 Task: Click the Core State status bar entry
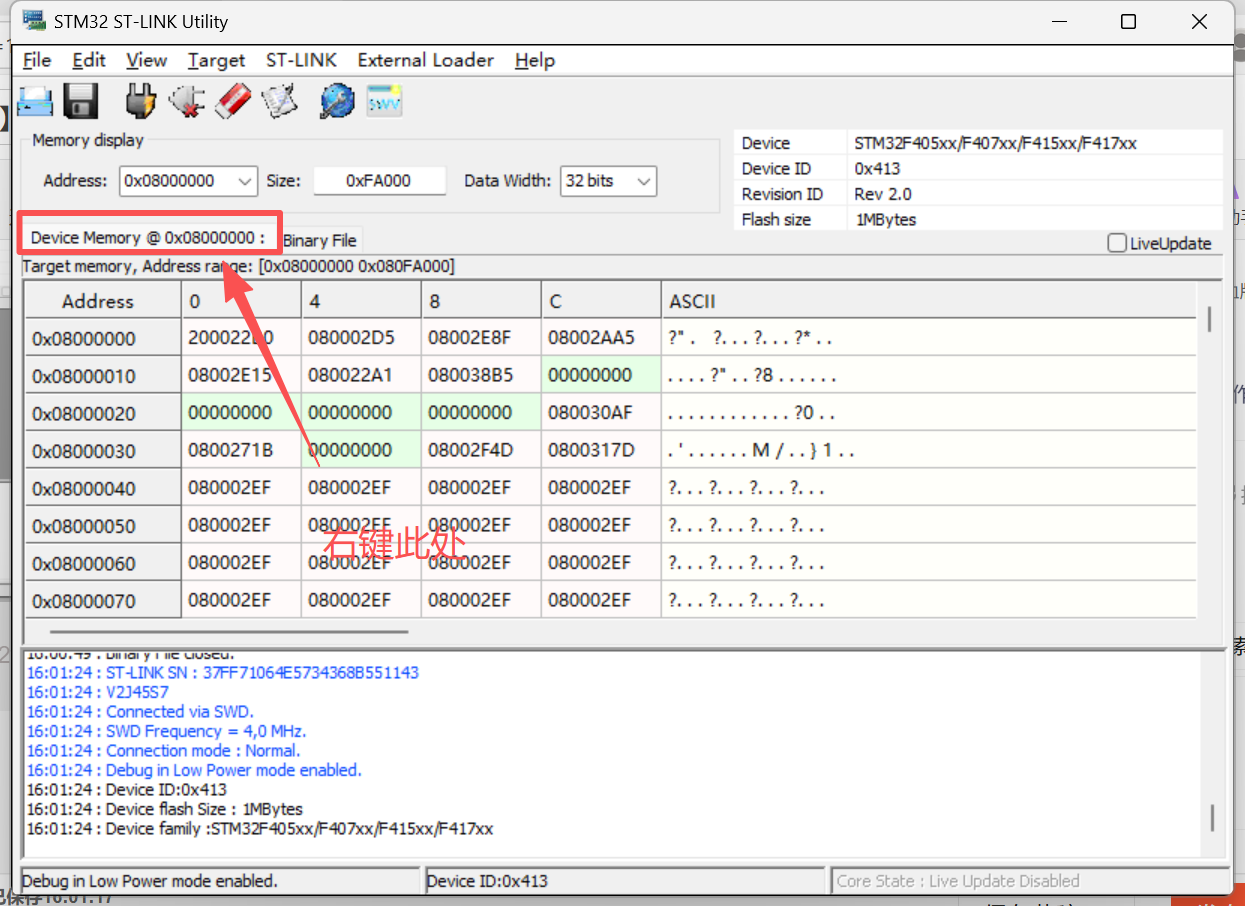[x=1030, y=881]
